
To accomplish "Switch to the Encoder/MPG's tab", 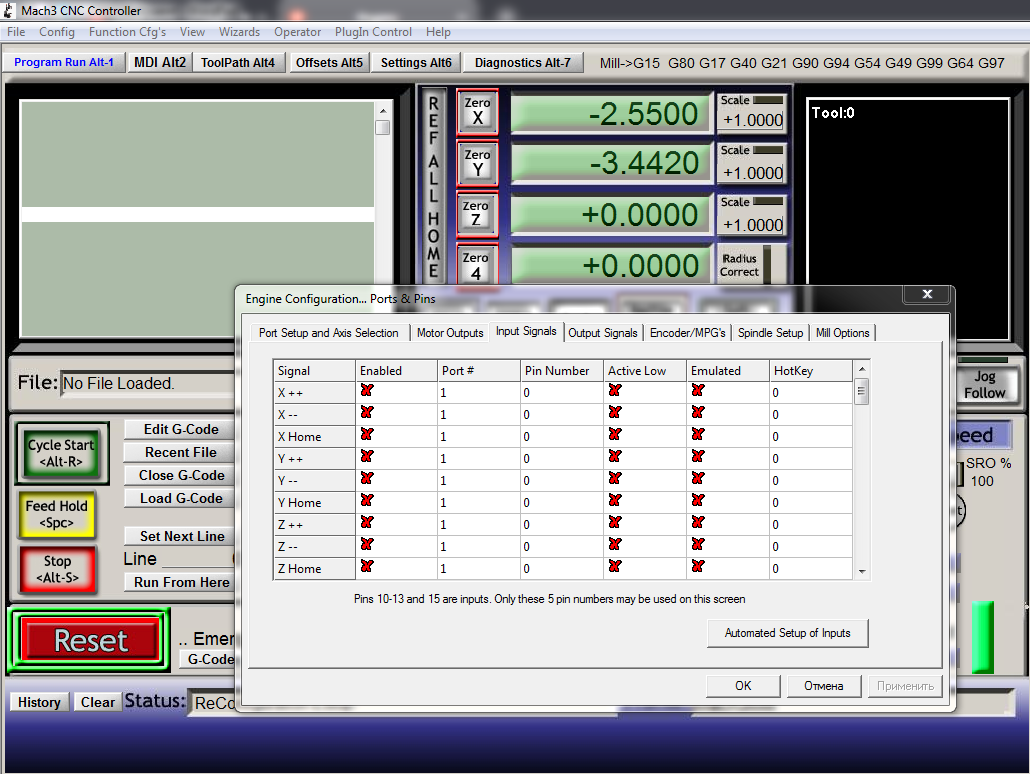I will tap(687, 333).
